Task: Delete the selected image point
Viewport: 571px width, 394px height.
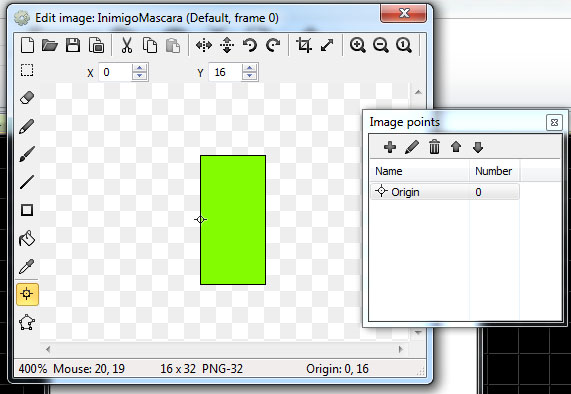Action: 434,147
